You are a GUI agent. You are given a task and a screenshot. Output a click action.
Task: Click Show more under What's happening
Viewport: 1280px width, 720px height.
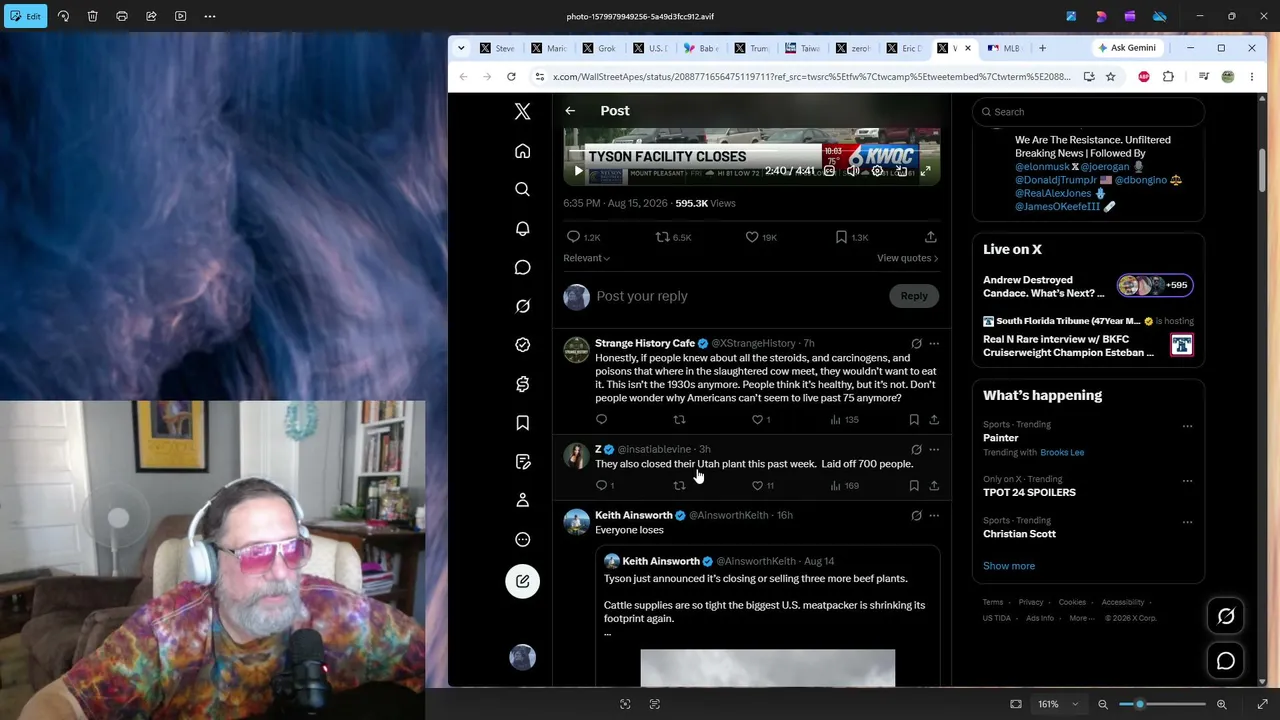click(1009, 566)
